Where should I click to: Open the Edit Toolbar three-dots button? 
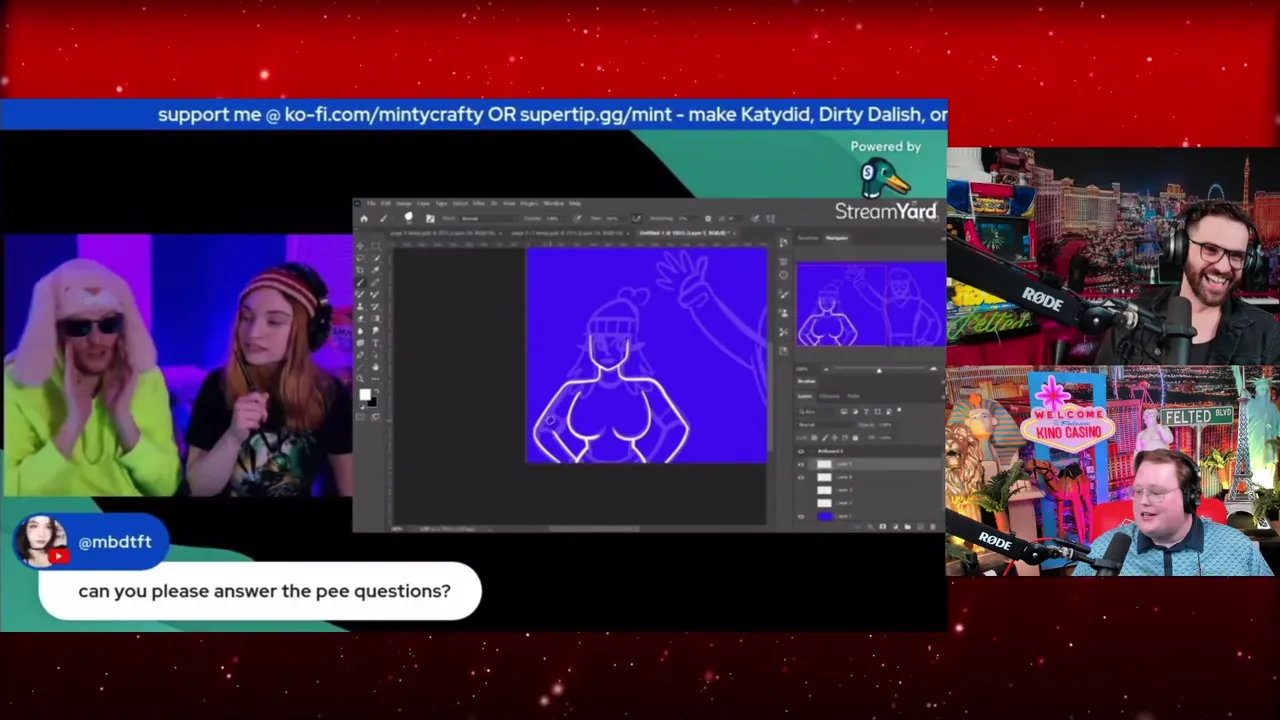coord(375,379)
